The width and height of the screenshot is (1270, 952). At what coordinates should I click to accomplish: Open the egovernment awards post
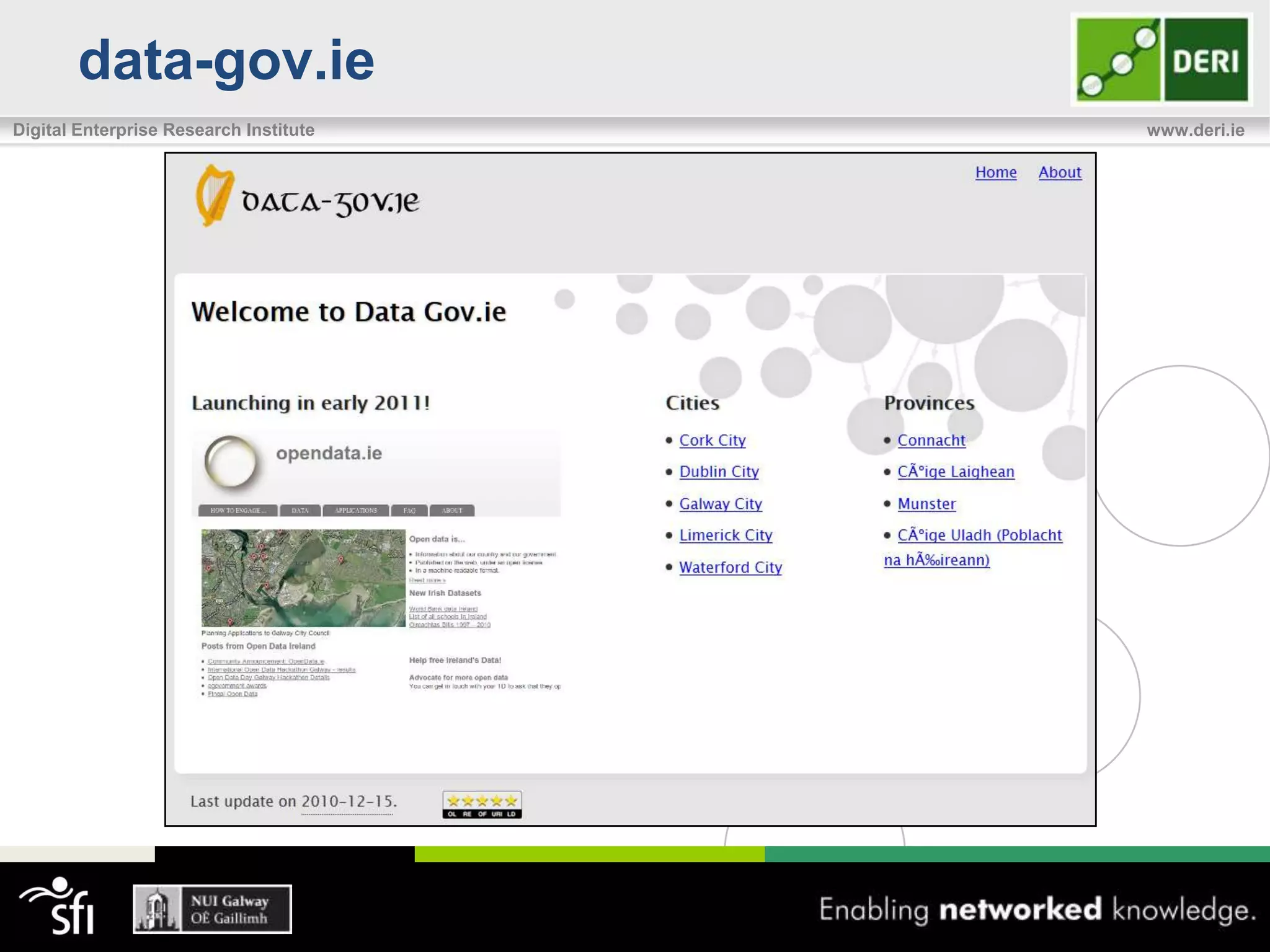(x=237, y=685)
